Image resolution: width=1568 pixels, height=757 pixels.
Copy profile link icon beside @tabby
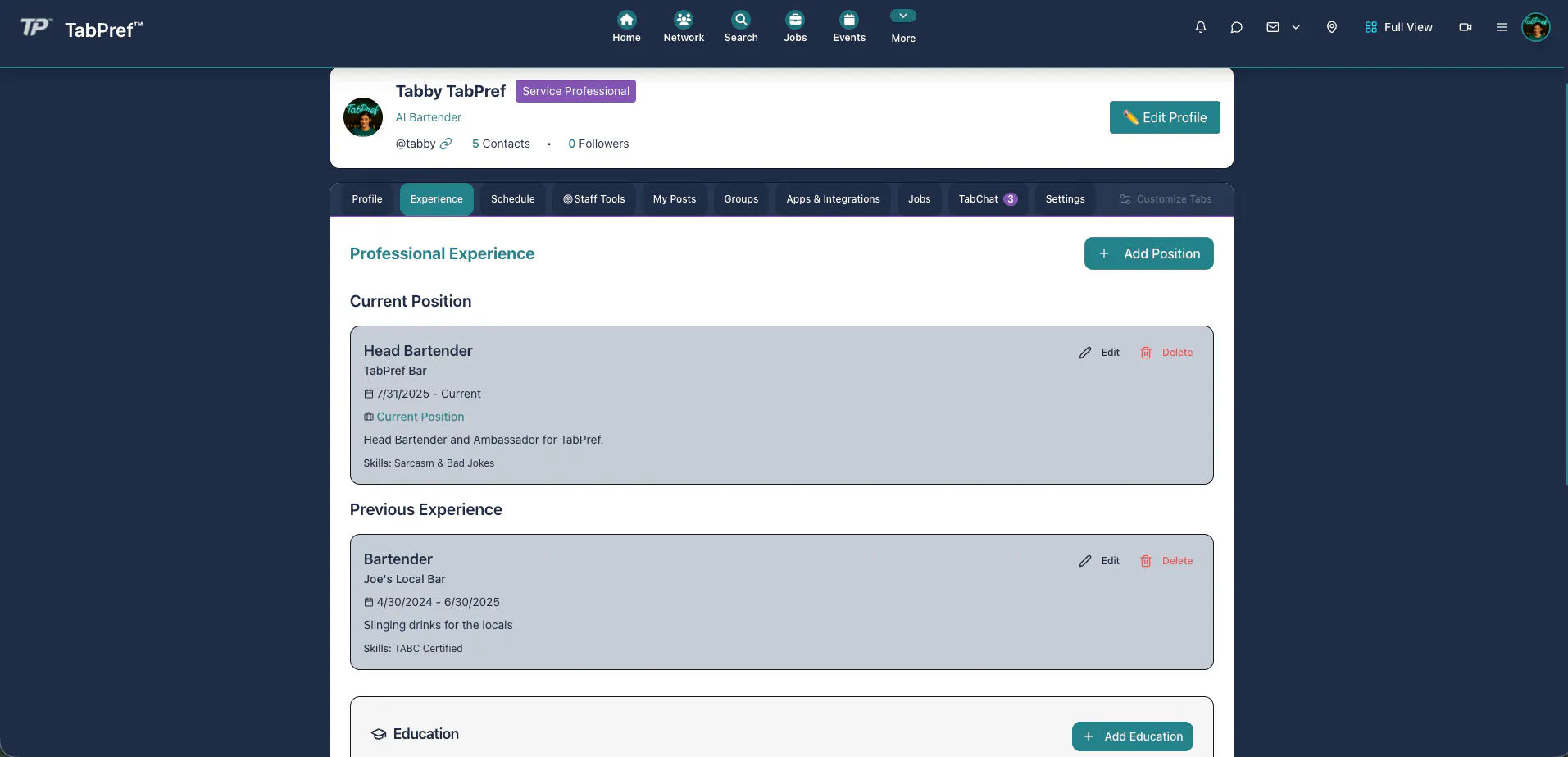pos(446,144)
